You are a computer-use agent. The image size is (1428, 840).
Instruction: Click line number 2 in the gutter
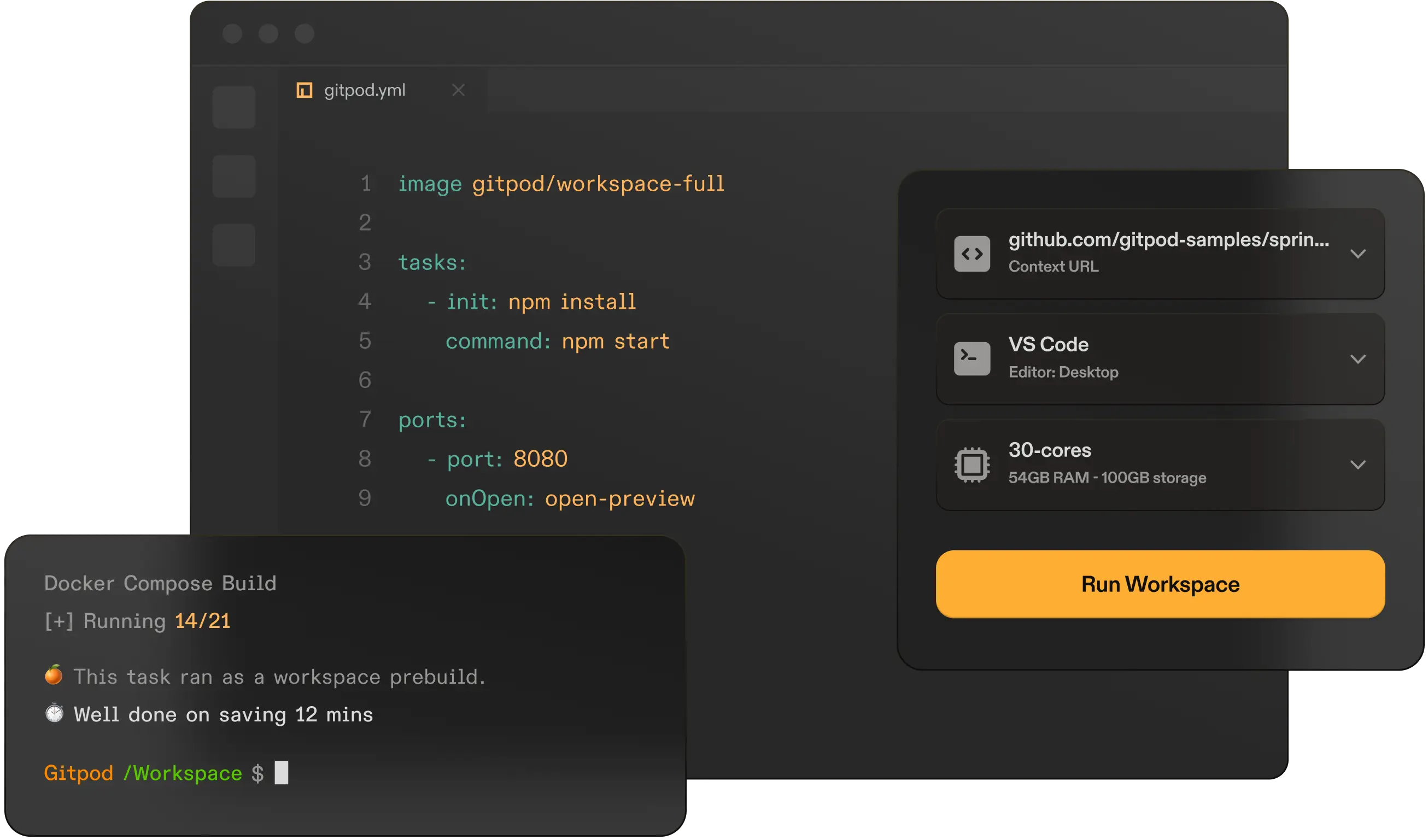(x=365, y=222)
